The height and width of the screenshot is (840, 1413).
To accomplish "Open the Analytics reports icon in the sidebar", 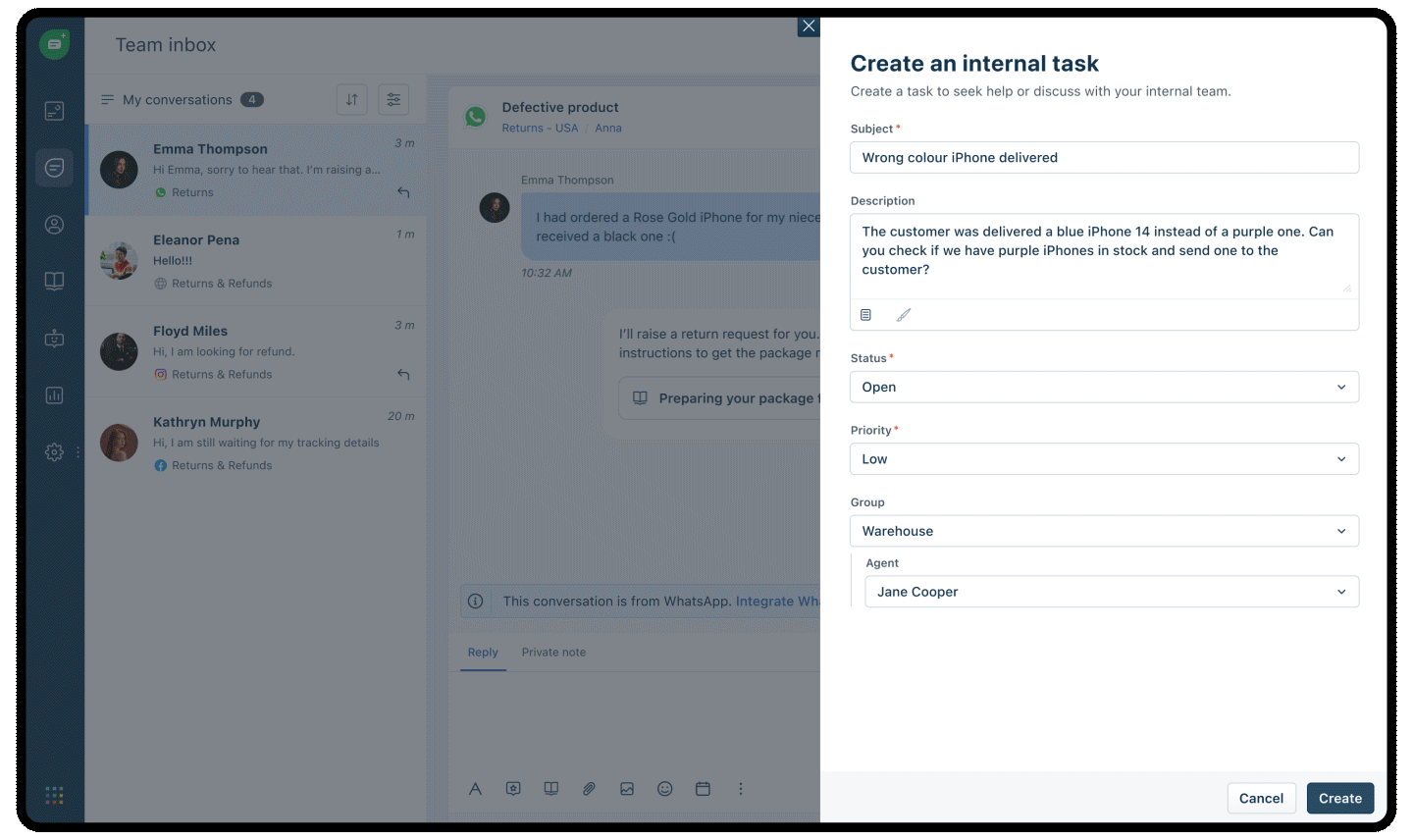I will (x=55, y=395).
